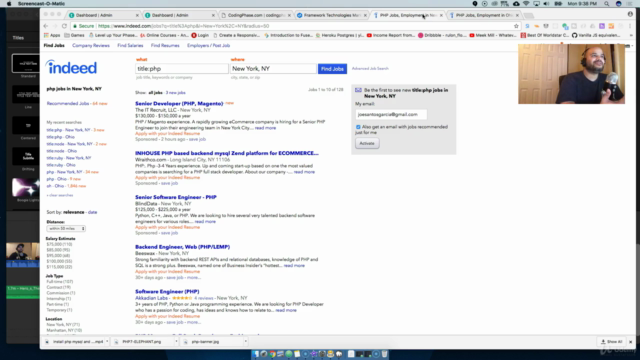
Task: Open the Distance within miles dropdown
Action: 66,229
